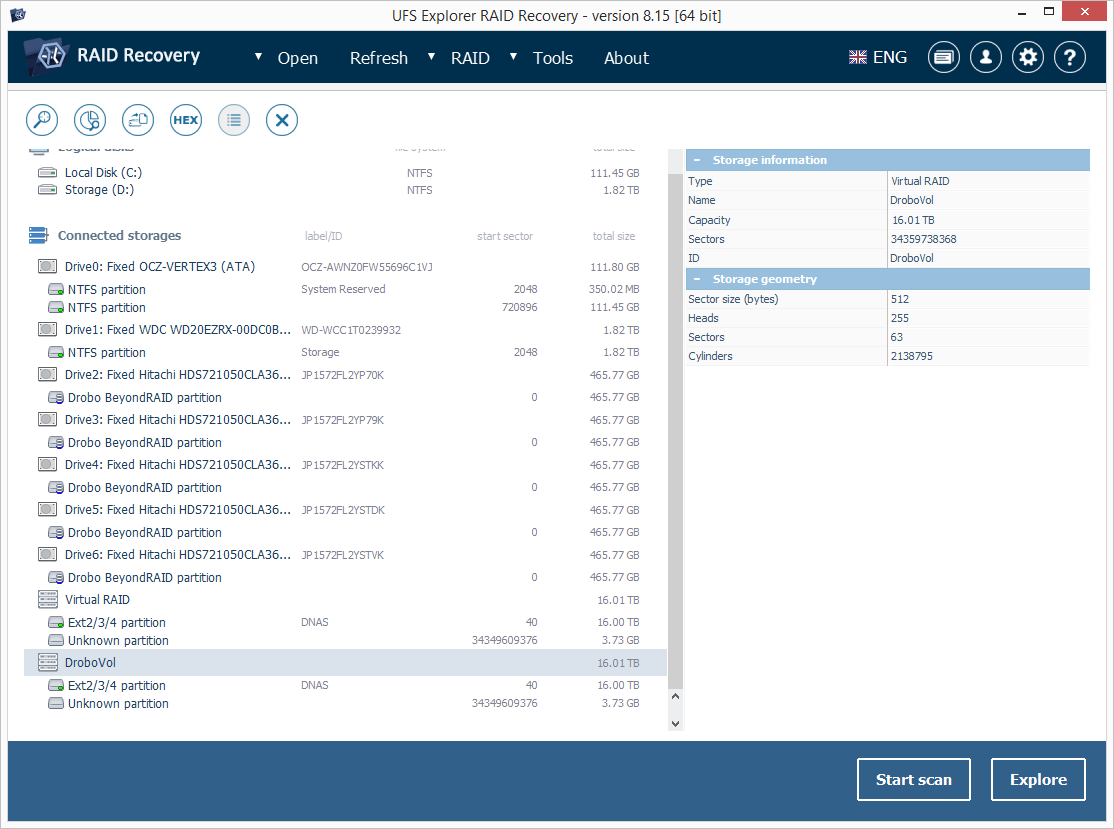This screenshot has width=1114, height=829.
Task: Open the RAID menu
Action: coord(470,58)
